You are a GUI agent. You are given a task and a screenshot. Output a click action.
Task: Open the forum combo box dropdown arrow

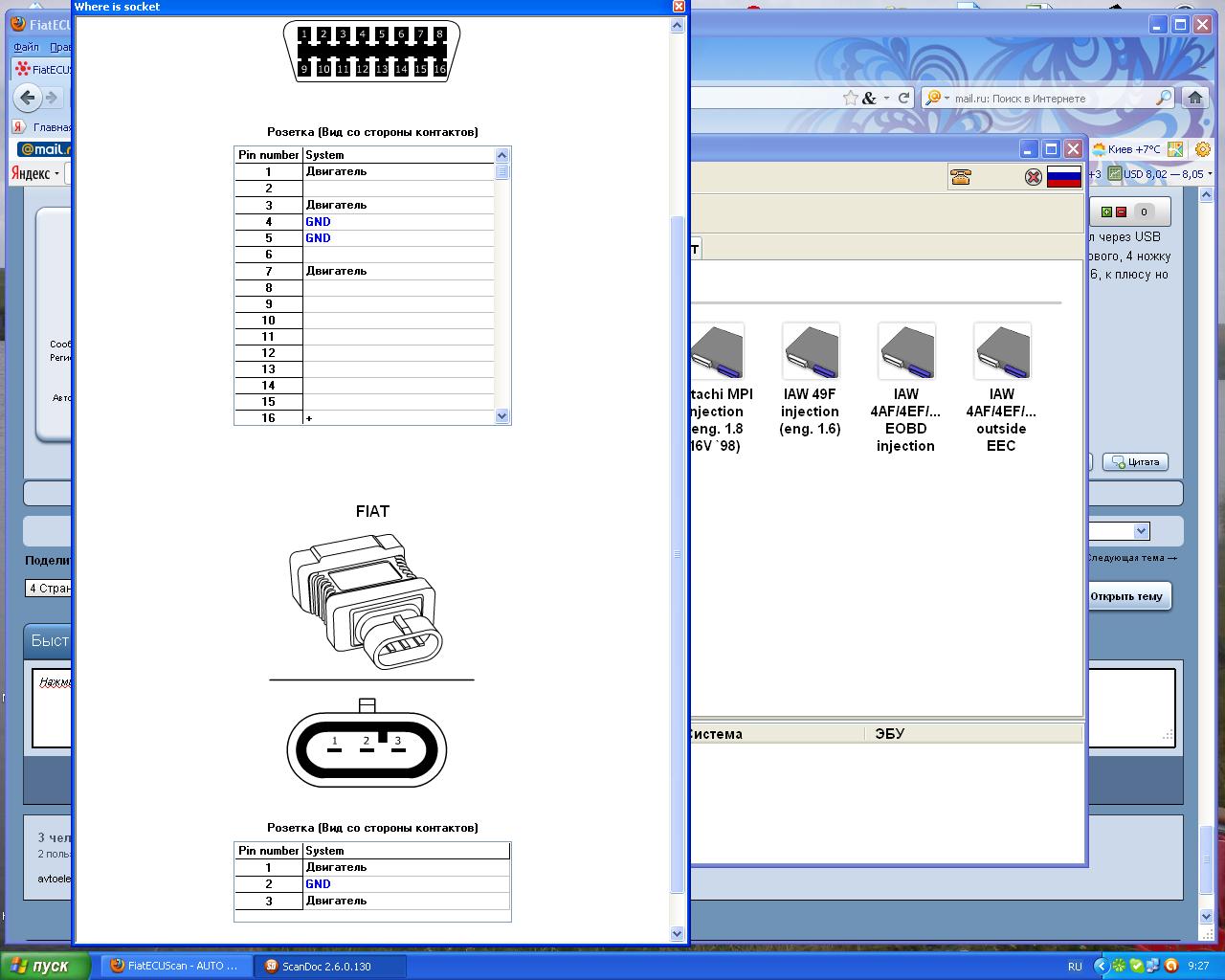pos(1141,531)
